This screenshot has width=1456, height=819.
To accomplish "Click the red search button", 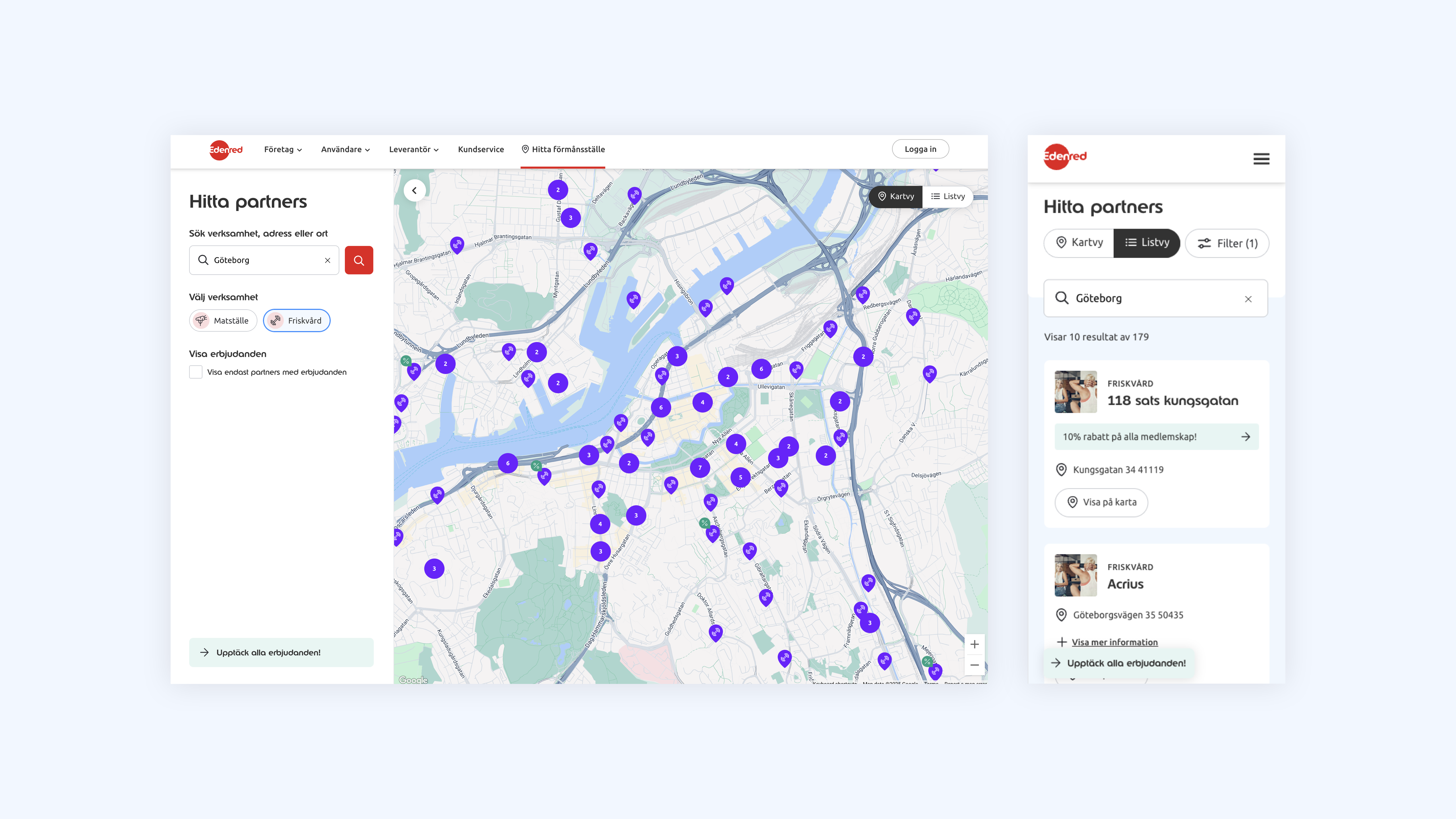I will (359, 260).
